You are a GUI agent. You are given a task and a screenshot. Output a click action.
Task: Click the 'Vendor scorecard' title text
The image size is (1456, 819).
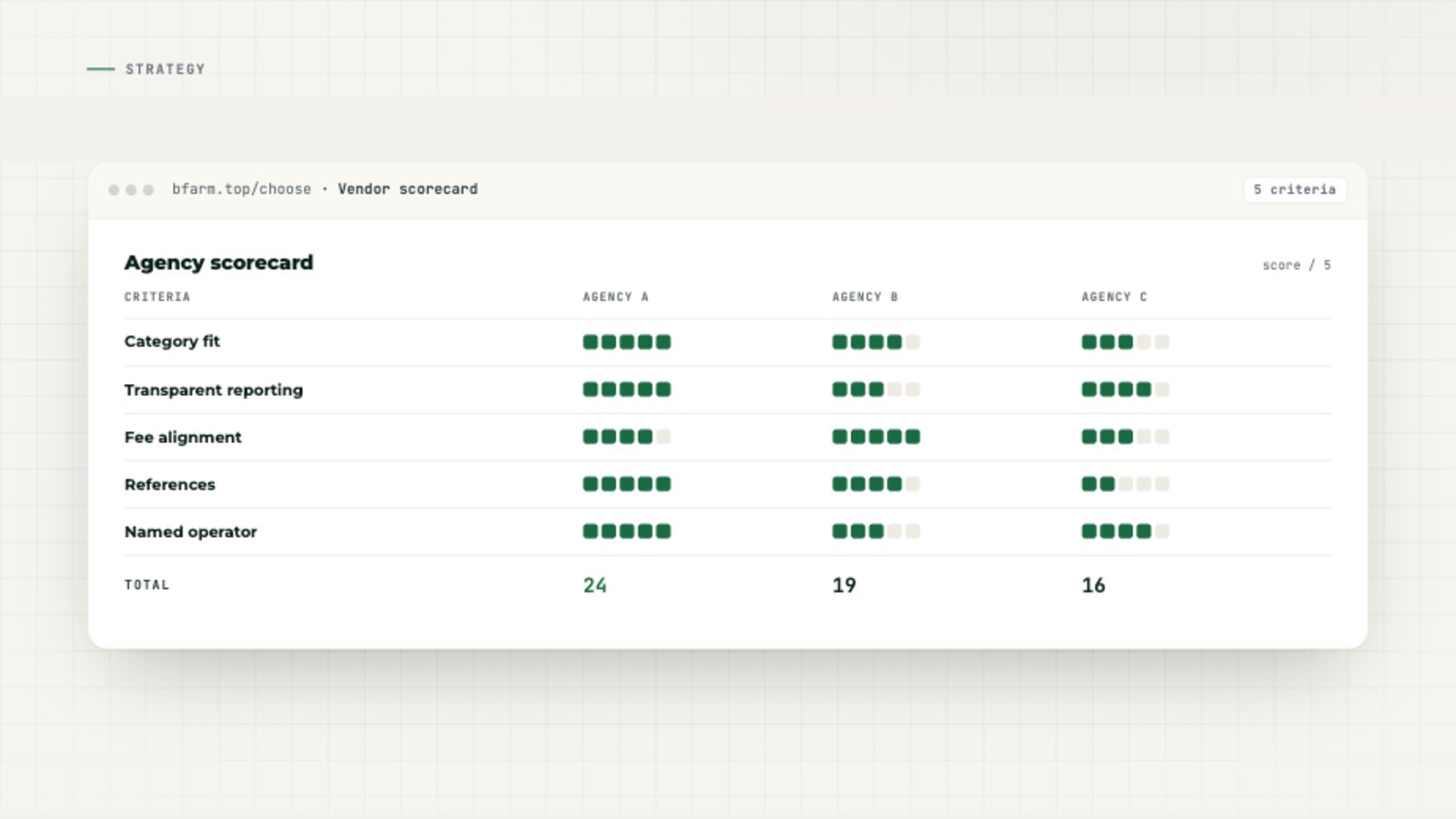(408, 189)
